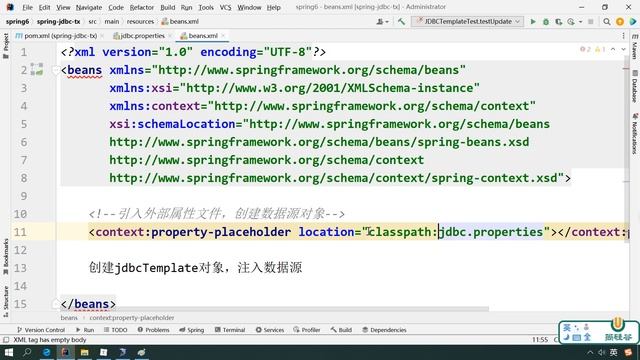Open the Spring tool window
The height and width of the screenshot is (360, 640).
point(192,330)
